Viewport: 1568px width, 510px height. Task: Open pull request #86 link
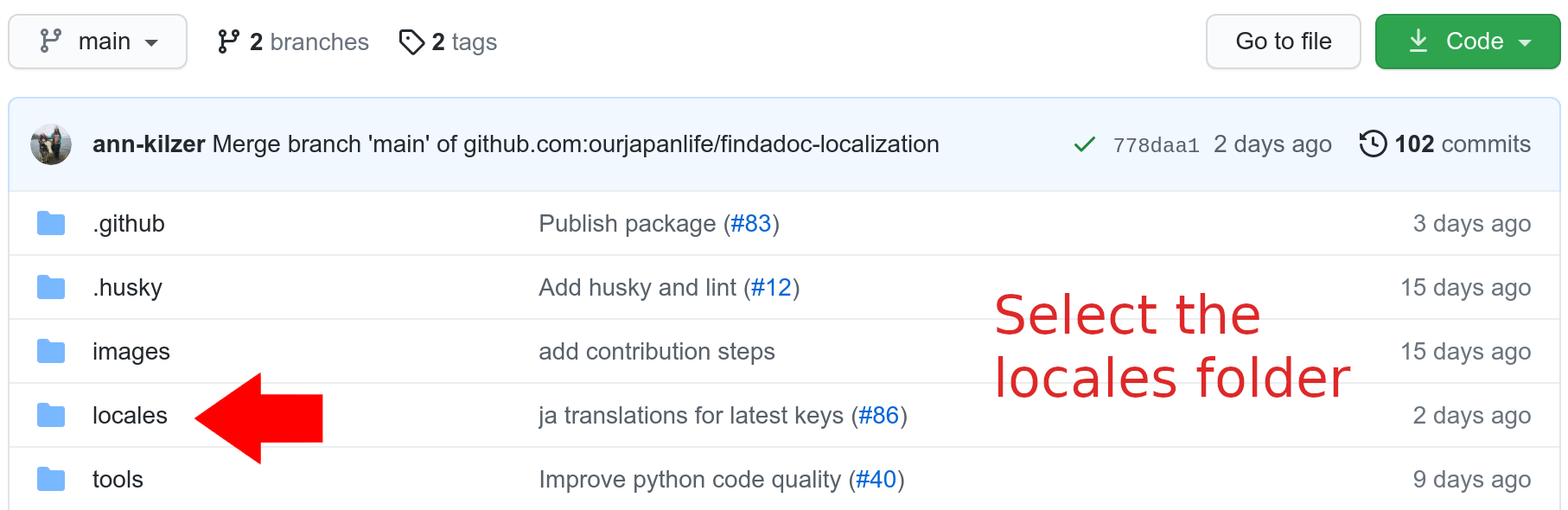tap(878, 416)
